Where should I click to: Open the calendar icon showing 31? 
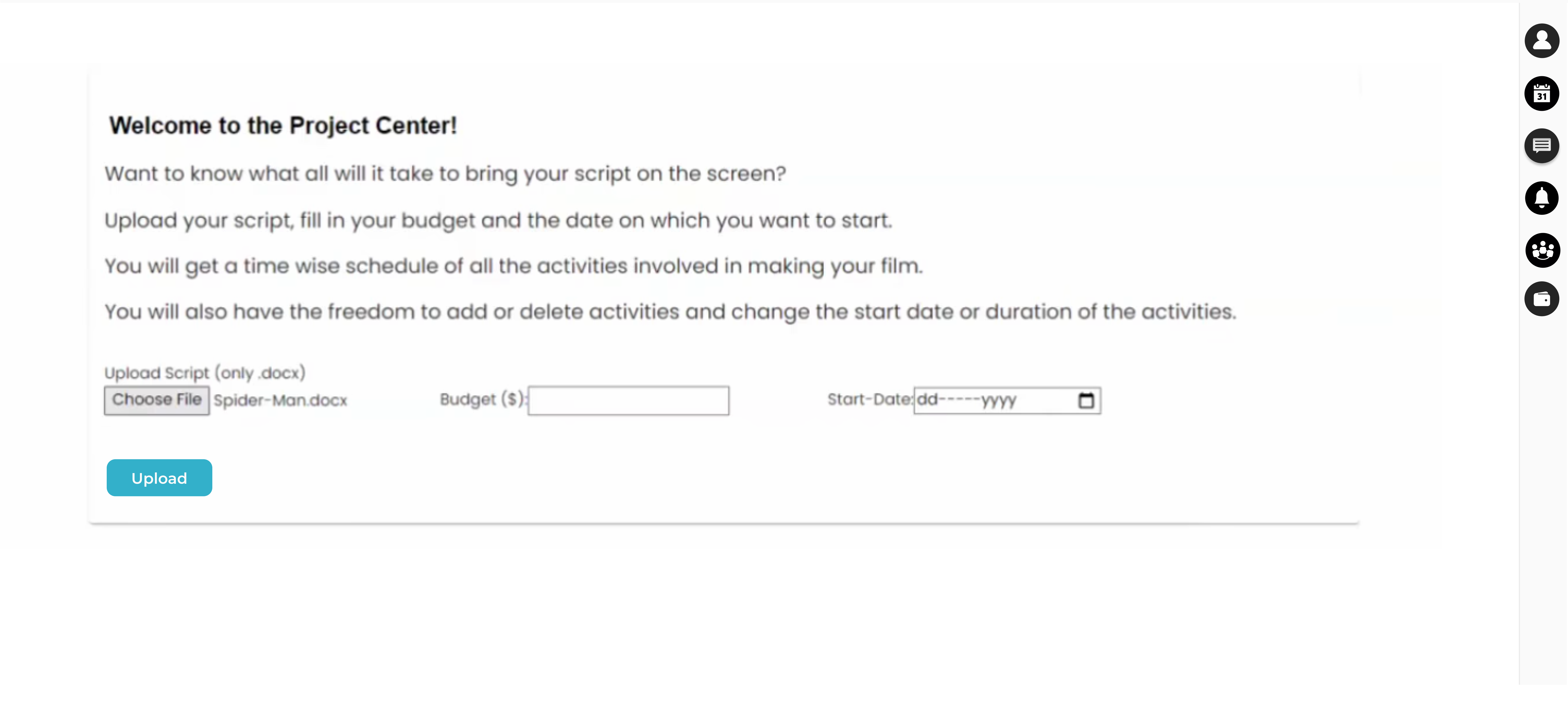click(x=1541, y=94)
